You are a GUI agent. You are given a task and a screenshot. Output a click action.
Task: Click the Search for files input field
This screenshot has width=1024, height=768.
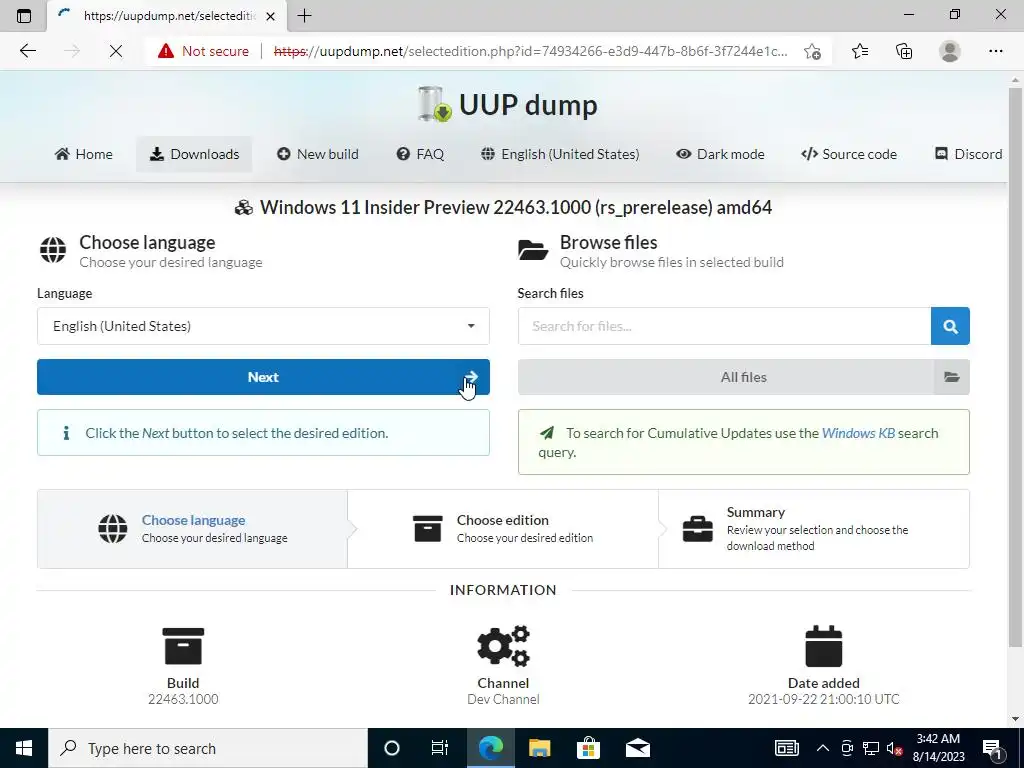point(724,326)
